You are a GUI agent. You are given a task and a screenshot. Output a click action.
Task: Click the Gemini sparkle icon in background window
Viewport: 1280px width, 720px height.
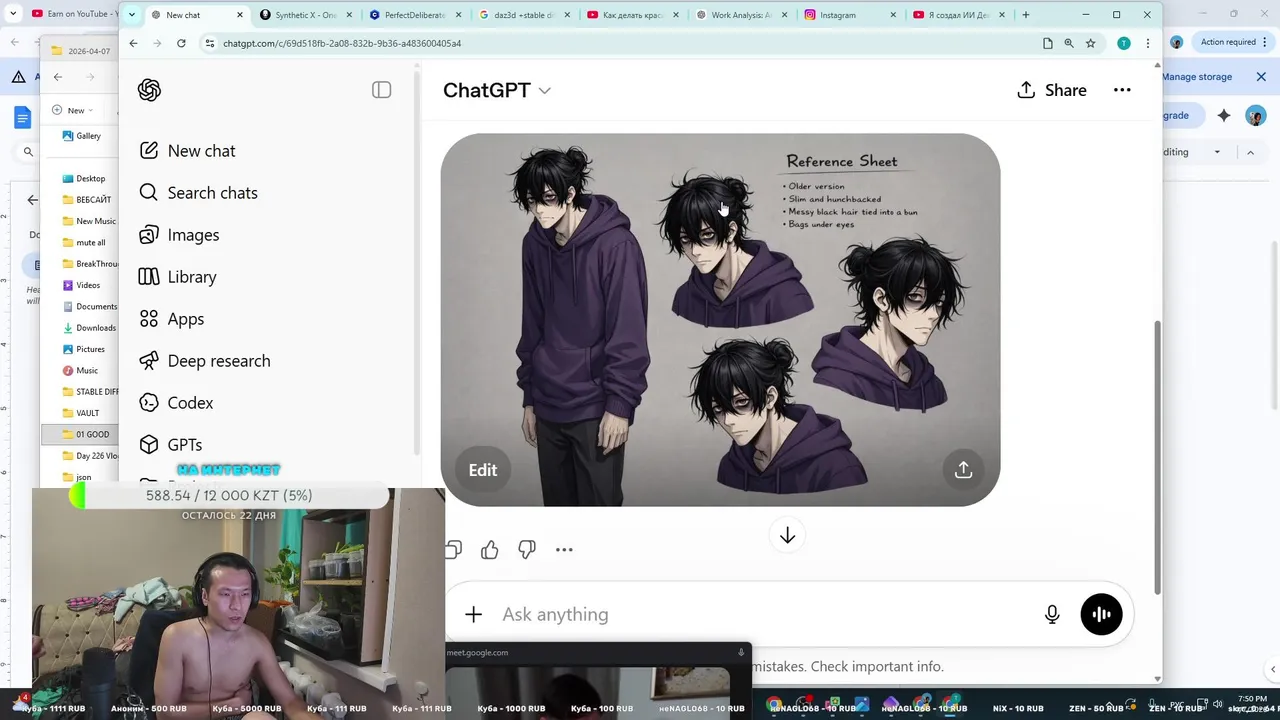[x=1224, y=116]
